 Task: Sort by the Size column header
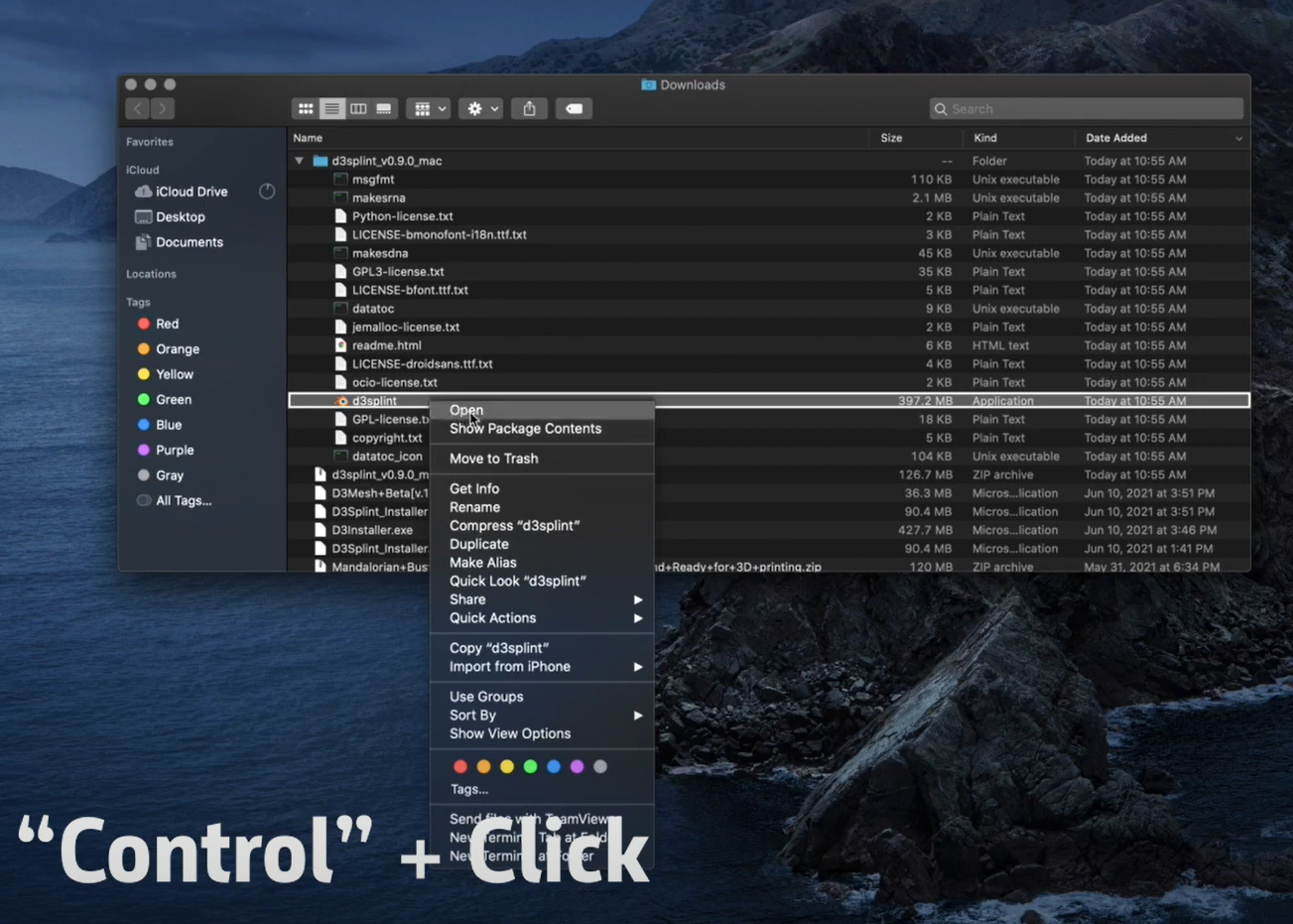[891, 138]
